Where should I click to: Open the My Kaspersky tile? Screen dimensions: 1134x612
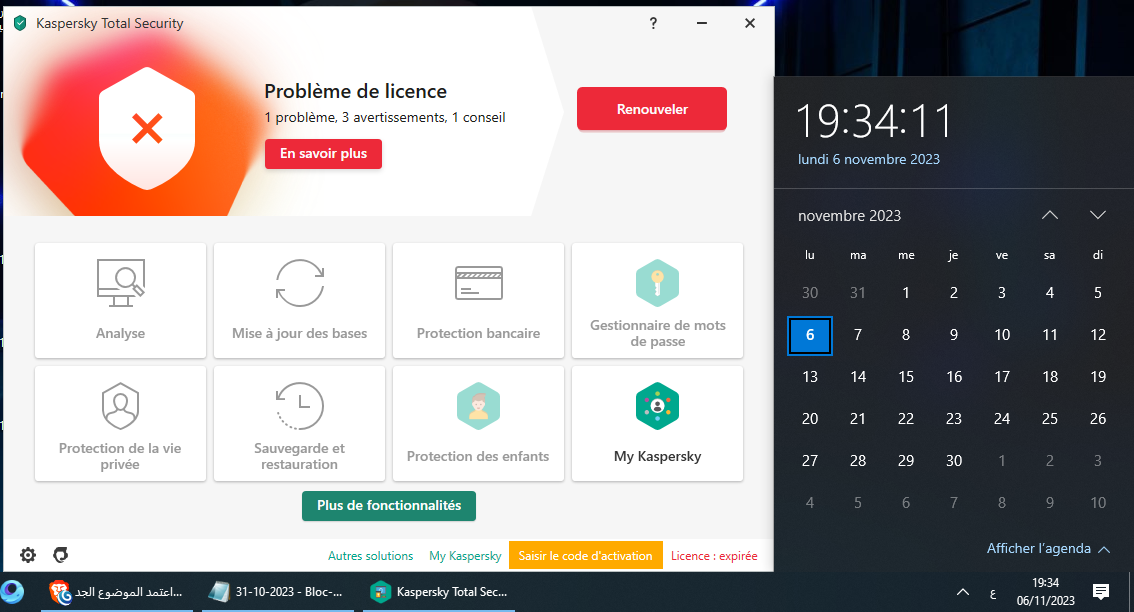pos(657,423)
